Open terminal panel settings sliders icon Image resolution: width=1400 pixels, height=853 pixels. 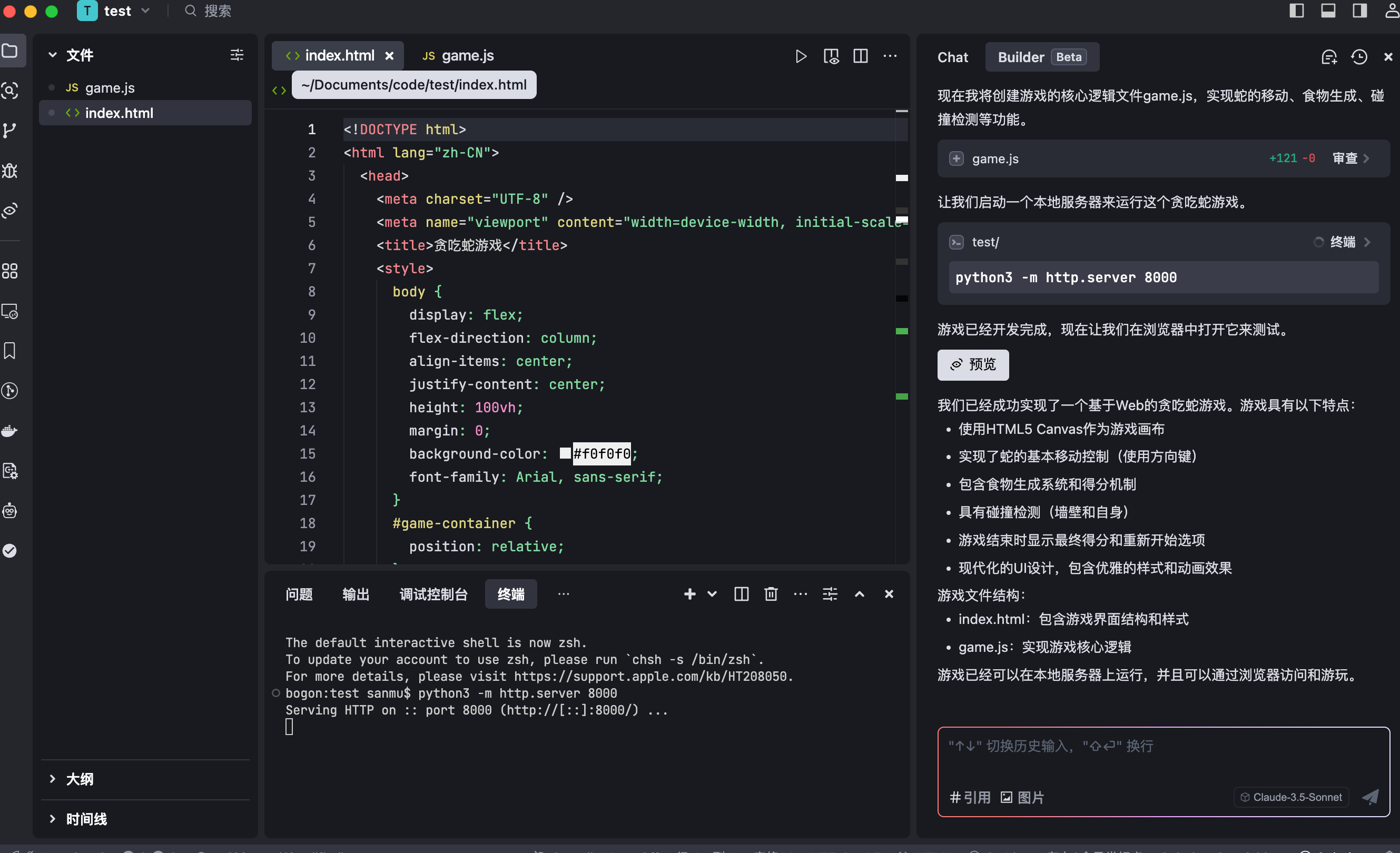[830, 594]
